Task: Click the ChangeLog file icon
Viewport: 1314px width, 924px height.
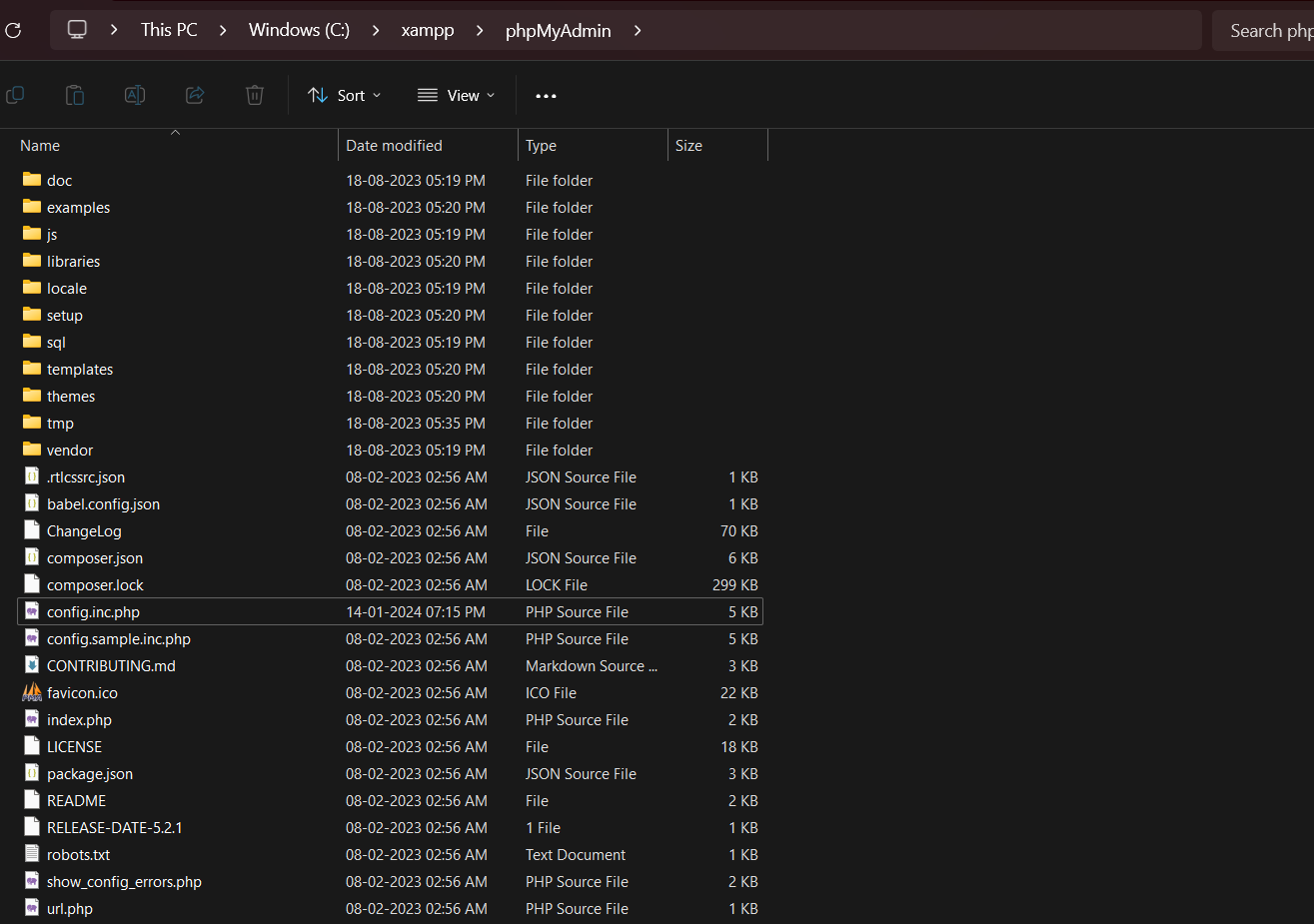Action: [x=32, y=530]
